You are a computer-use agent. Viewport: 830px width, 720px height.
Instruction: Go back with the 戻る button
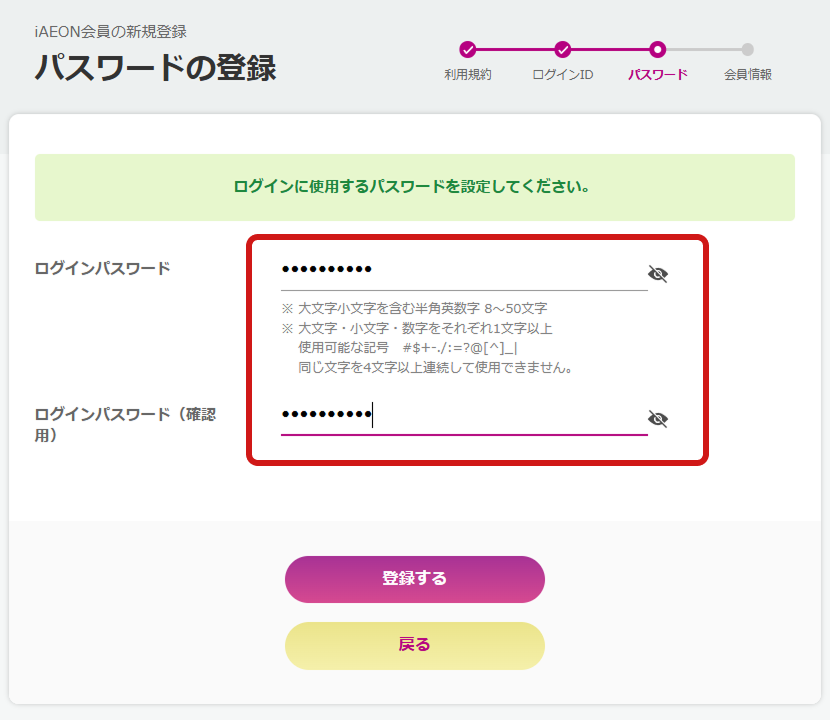(415, 645)
